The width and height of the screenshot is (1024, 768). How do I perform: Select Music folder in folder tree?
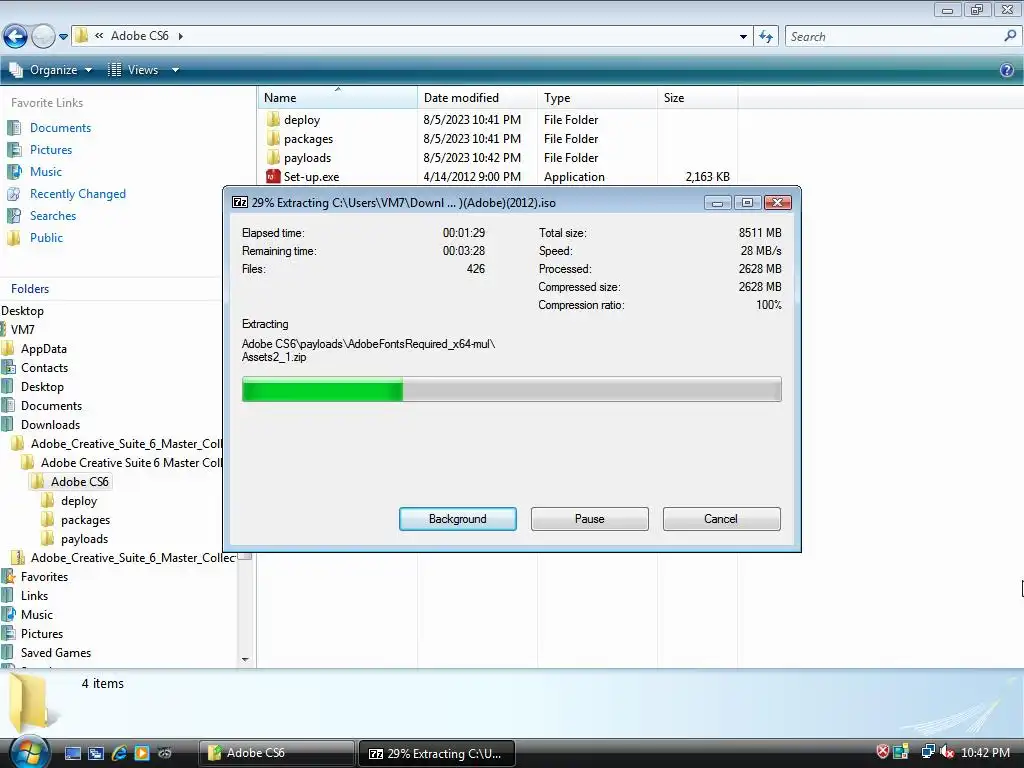click(x=37, y=615)
